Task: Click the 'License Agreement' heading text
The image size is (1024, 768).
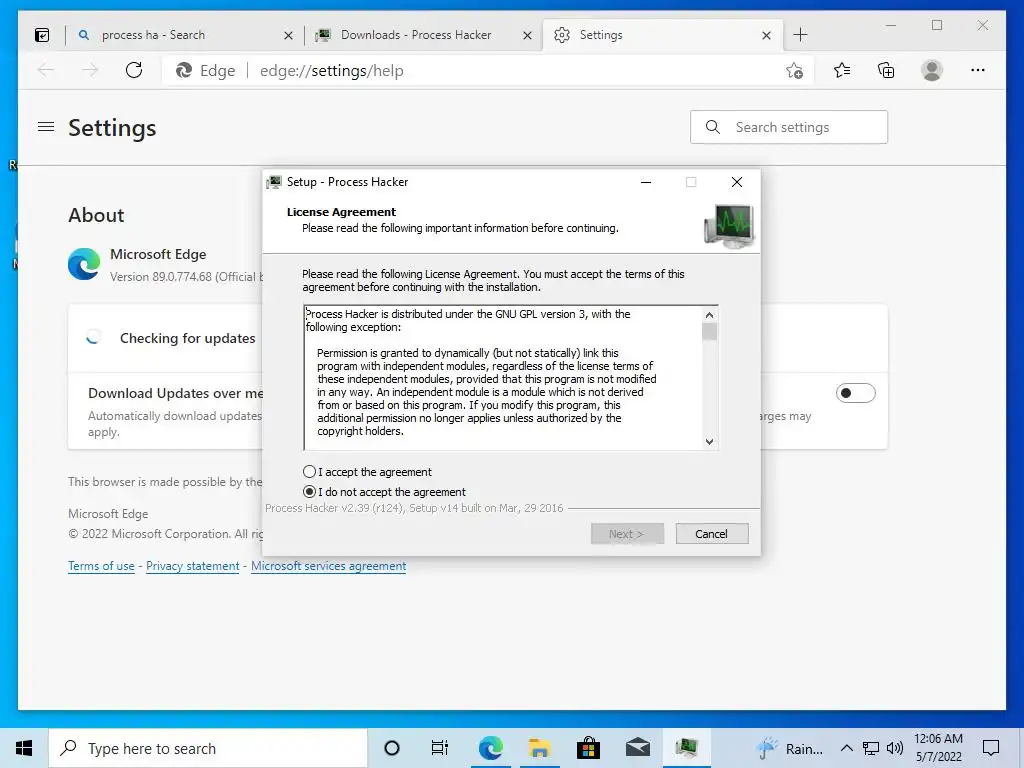Action: (342, 212)
